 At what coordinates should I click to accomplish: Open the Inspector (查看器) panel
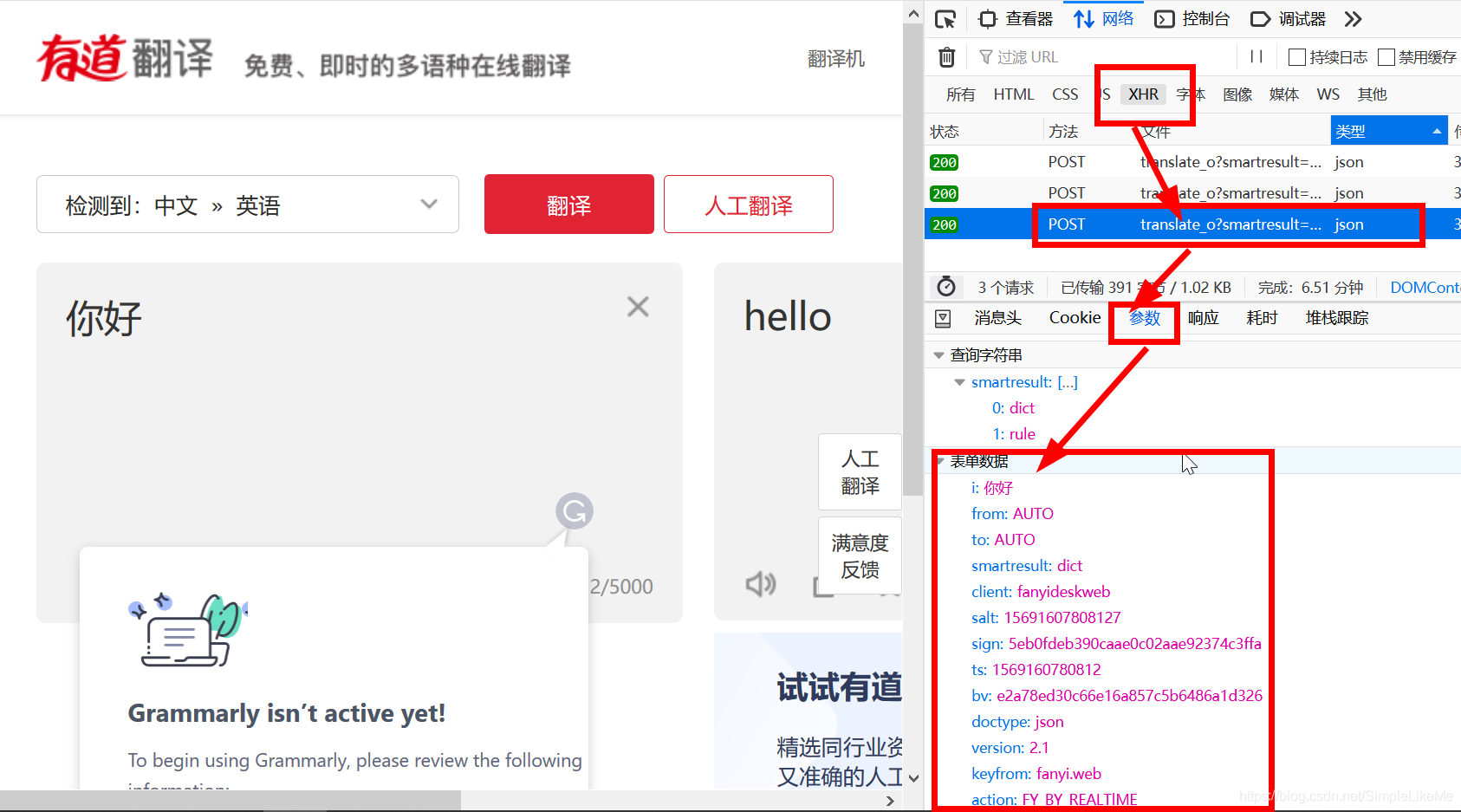(1016, 19)
